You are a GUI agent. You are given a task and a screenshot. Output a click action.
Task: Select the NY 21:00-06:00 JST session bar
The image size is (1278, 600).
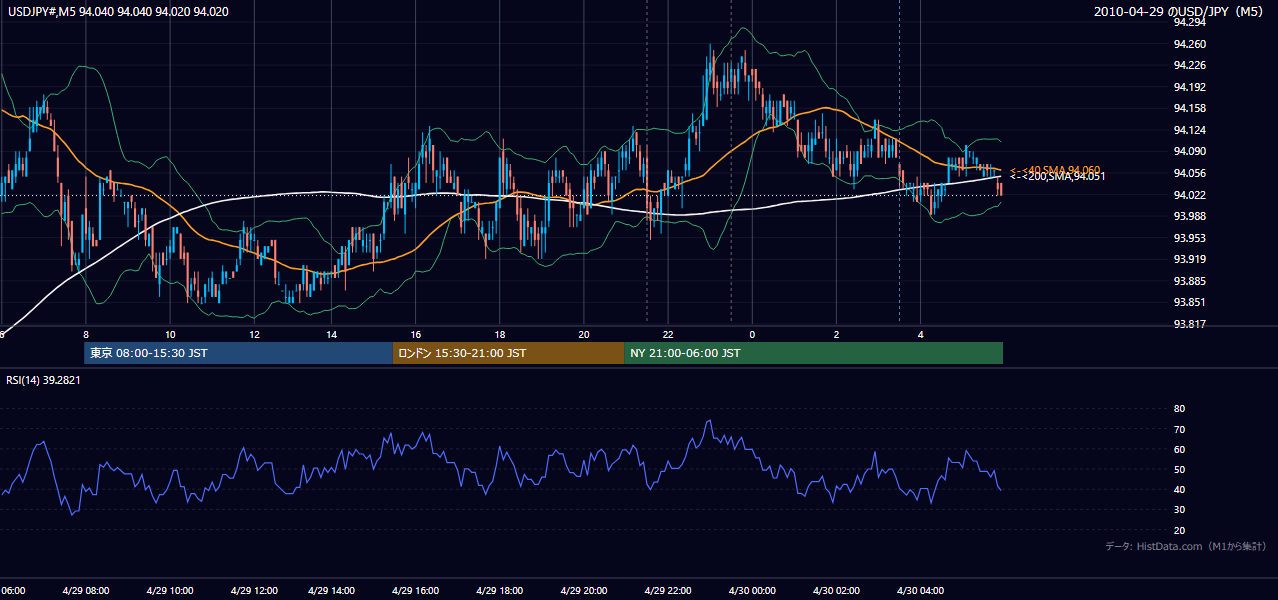813,353
